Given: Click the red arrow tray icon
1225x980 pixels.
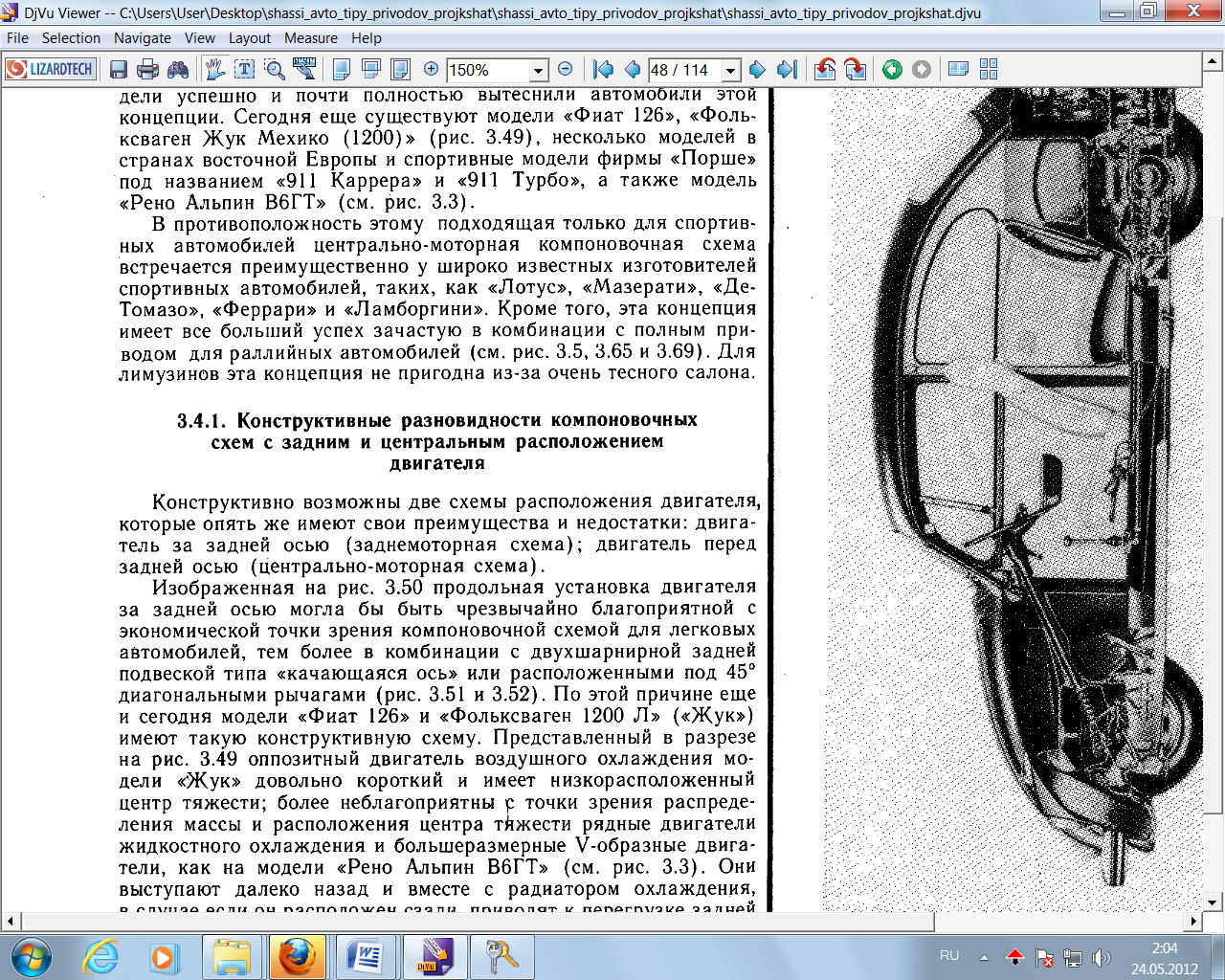Looking at the screenshot, I should [1015, 957].
